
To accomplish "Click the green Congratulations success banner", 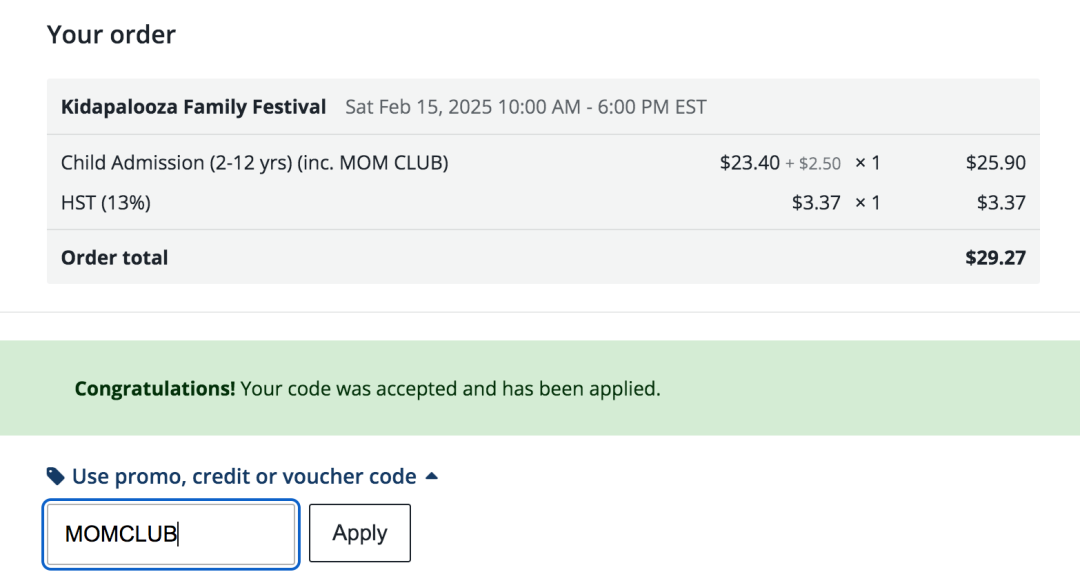I will point(540,388).
